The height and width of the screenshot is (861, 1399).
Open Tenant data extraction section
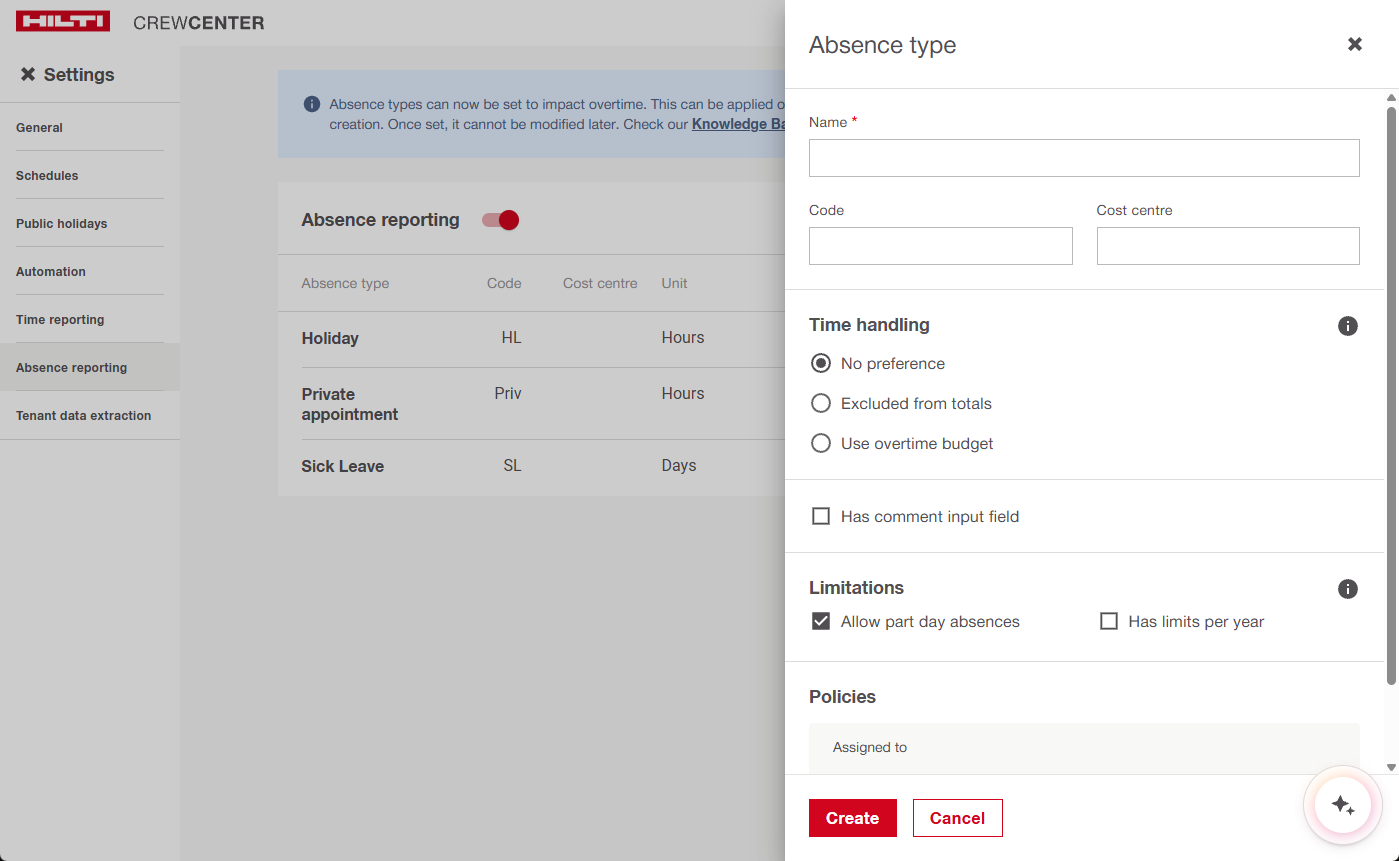90,415
